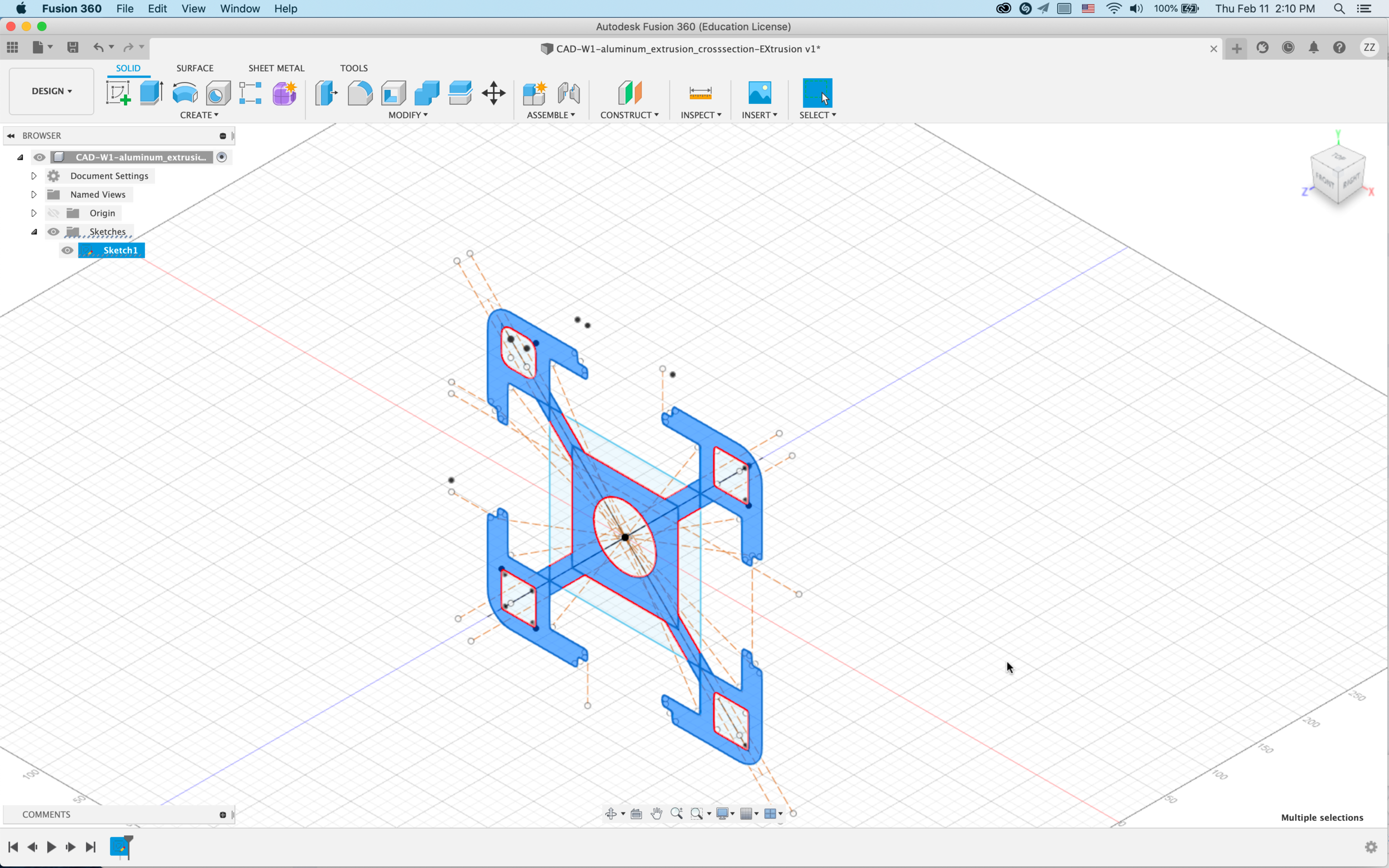Expand the Document Settings tree node
Viewport: 1389px width, 868px height.
pos(34,175)
